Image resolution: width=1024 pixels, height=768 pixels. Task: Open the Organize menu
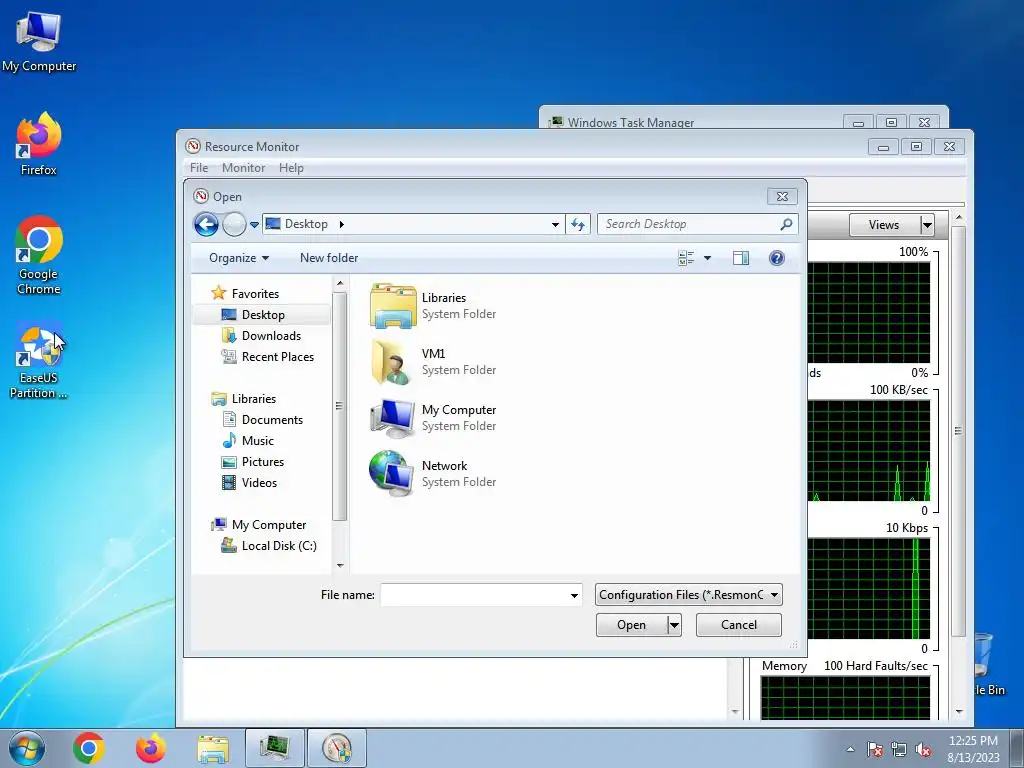click(x=239, y=258)
